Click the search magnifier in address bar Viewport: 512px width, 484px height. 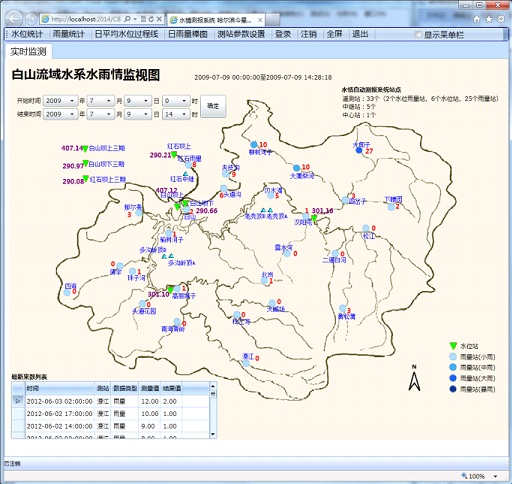pos(127,19)
